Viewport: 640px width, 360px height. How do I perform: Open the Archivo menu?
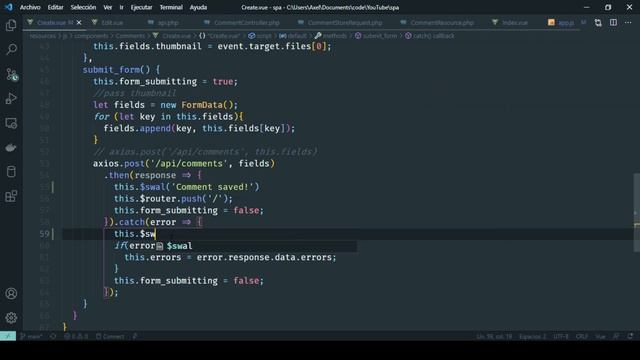[30, 7]
